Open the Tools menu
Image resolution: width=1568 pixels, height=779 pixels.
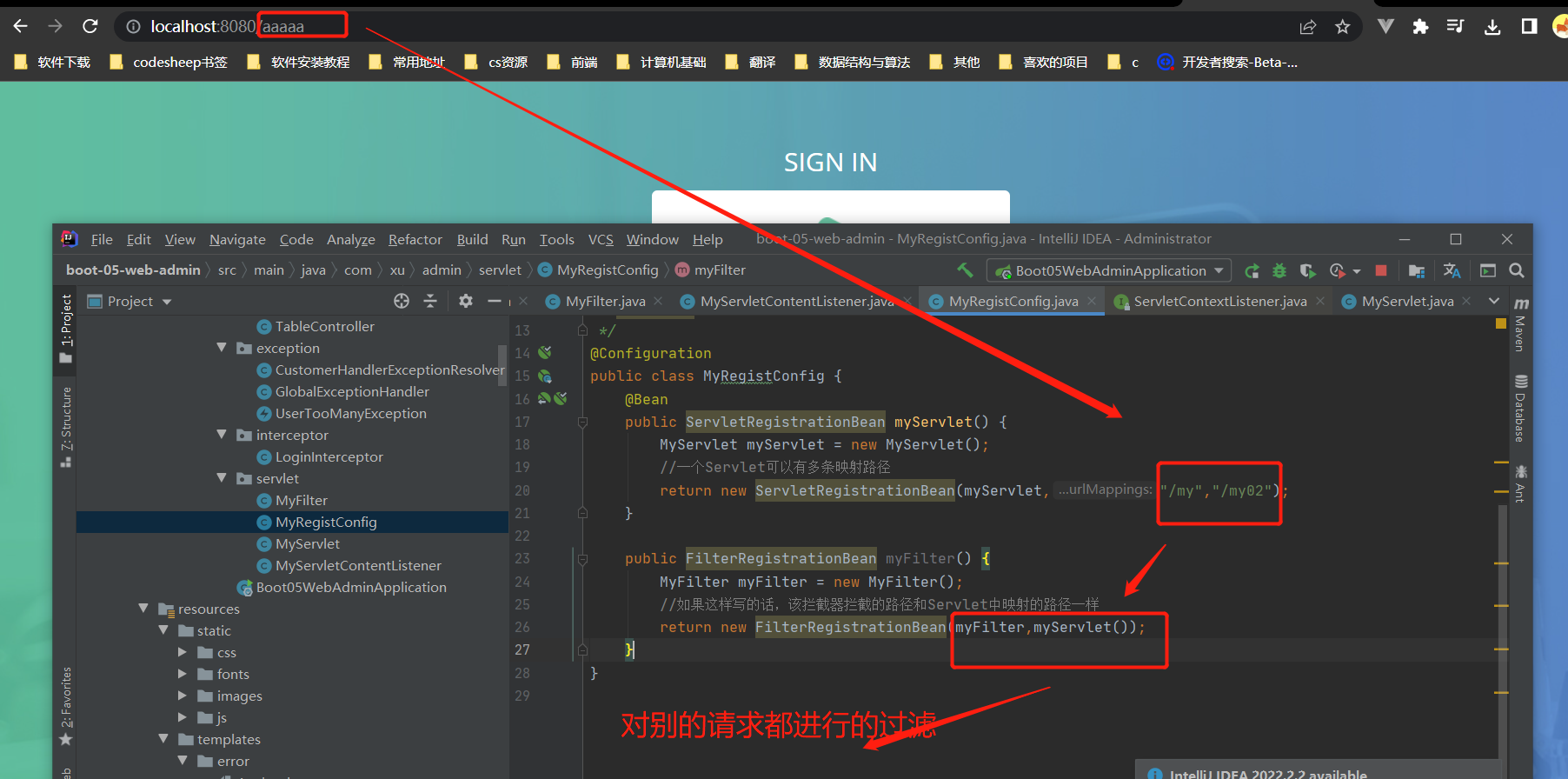(x=556, y=239)
